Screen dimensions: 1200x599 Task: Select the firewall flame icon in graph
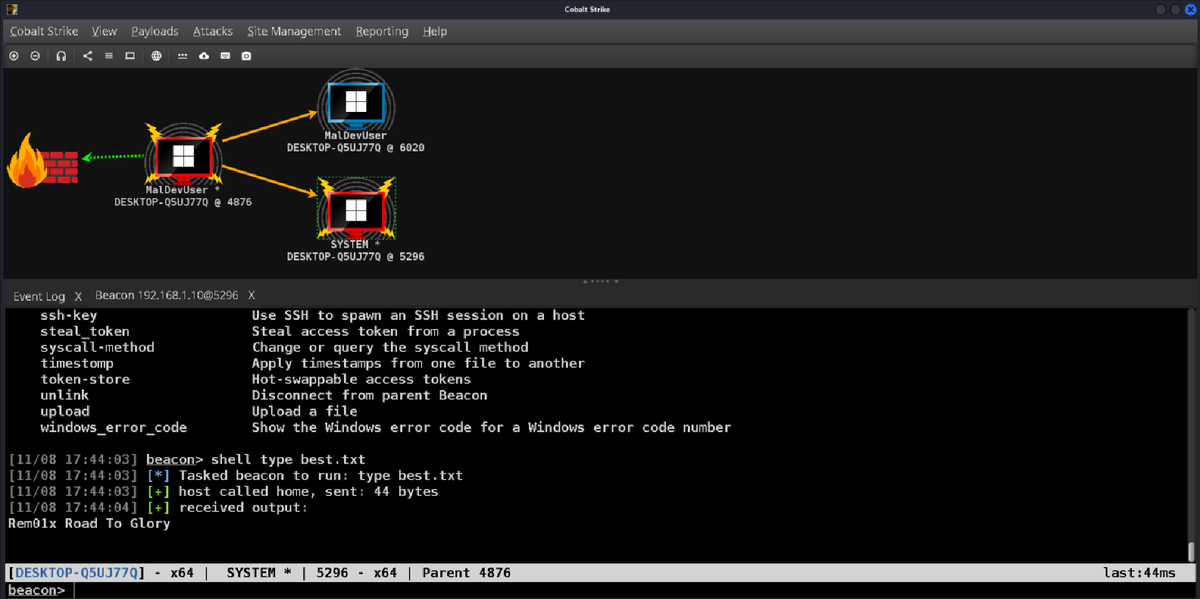point(28,161)
